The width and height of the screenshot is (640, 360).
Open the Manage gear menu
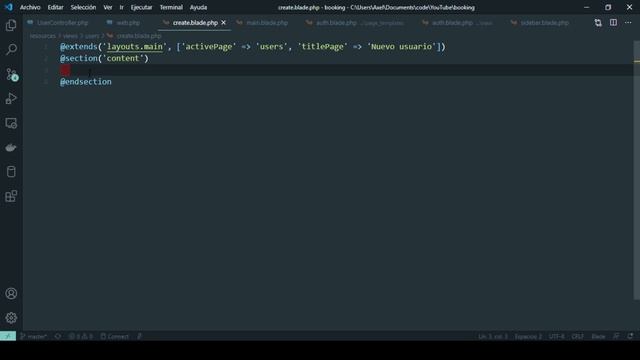11,318
